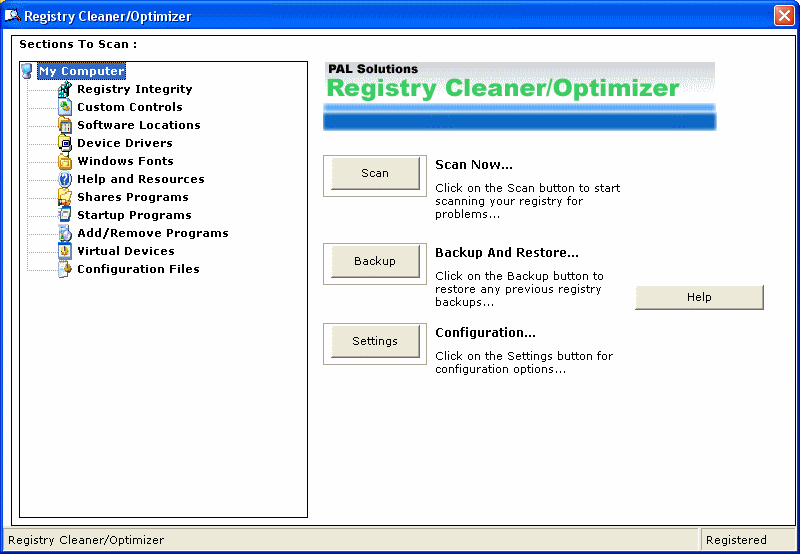Select the Windows Fonts label
This screenshot has height=554, width=800.
point(126,161)
